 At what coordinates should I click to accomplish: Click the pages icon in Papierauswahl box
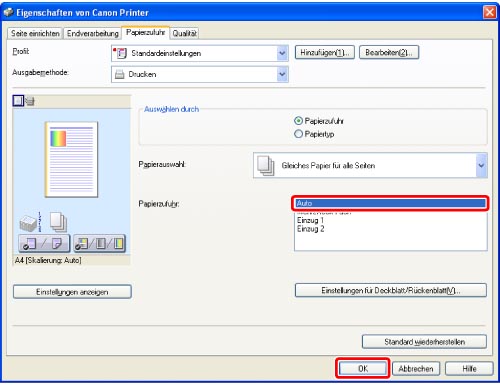[266, 165]
